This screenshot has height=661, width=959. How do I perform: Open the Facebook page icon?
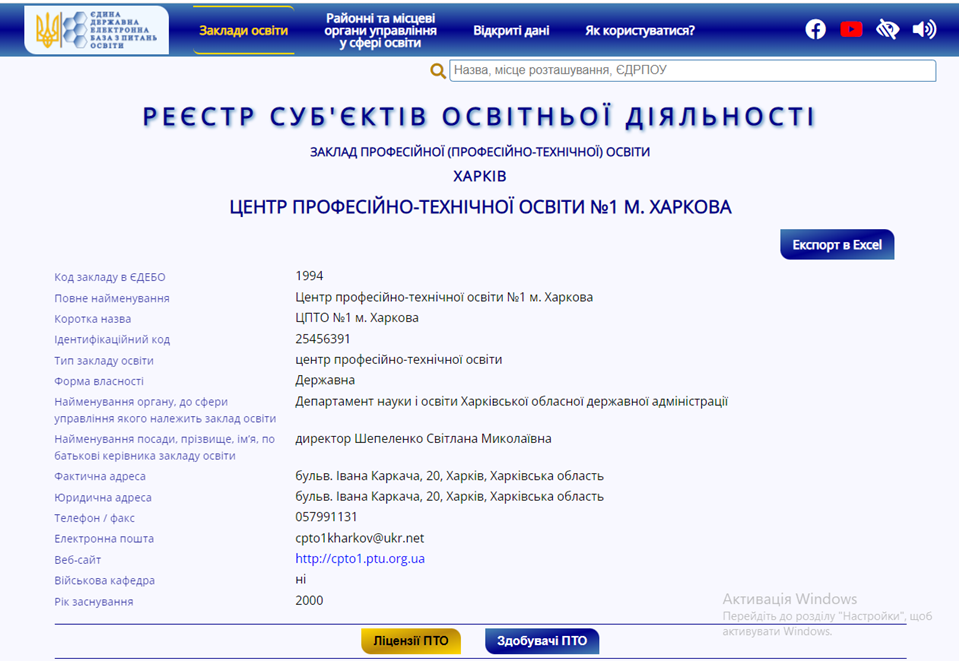[x=815, y=29]
